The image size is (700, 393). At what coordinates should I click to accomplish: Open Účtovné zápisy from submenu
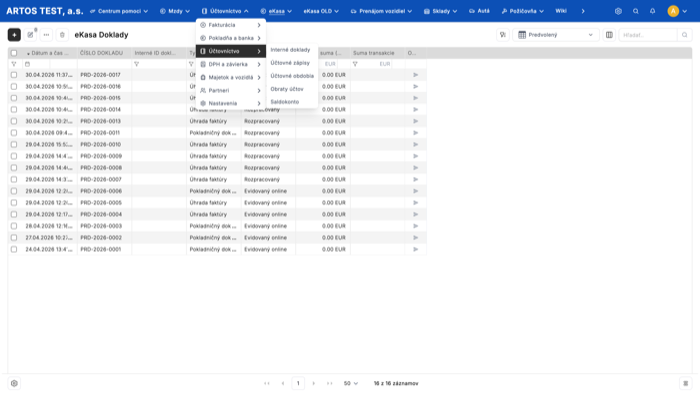(x=290, y=63)
